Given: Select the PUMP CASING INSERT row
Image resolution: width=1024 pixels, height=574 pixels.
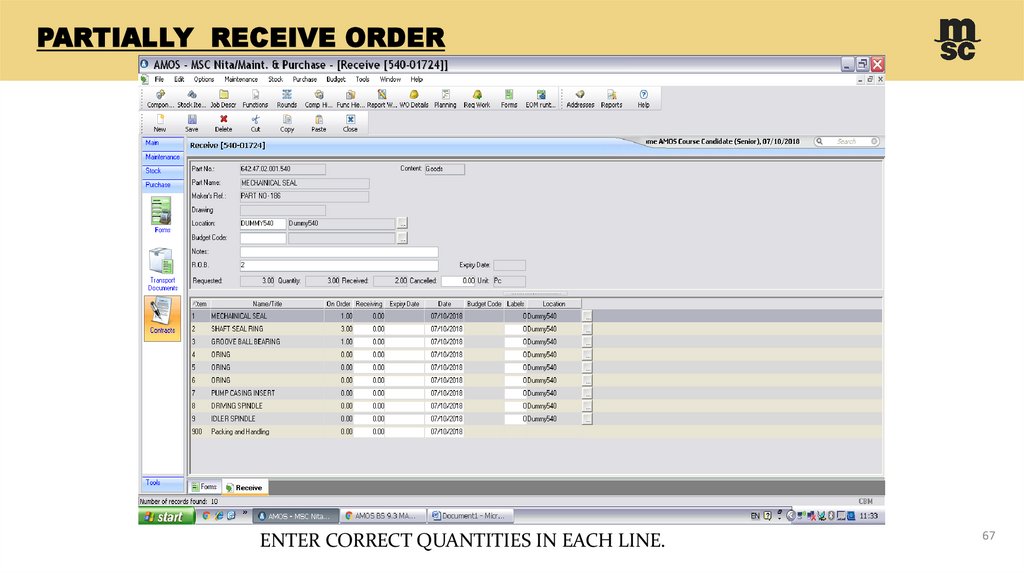Looking at the screenshot, I should [x=536, y=393].
